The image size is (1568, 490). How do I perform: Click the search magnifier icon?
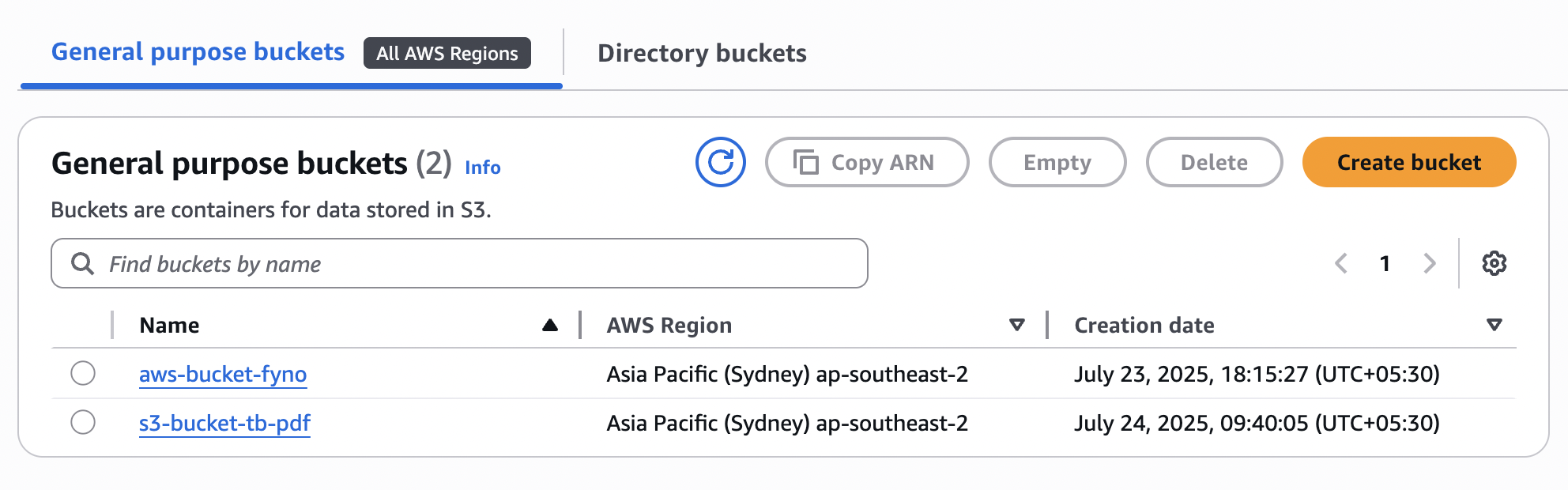[82, 263]
